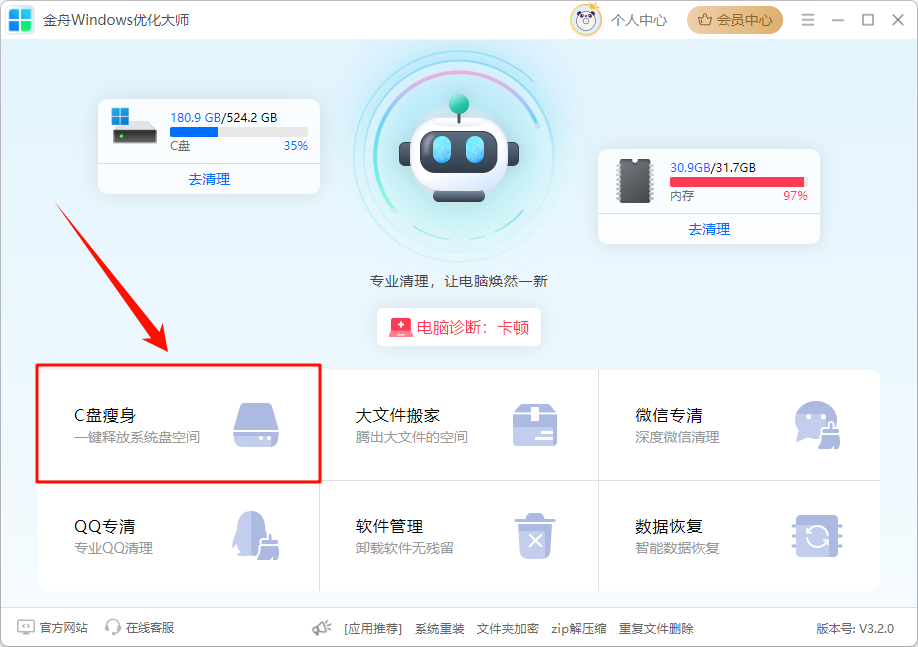Open 大文件搬家 large file mover
The image size is (918, 647).
coord(459,425)
